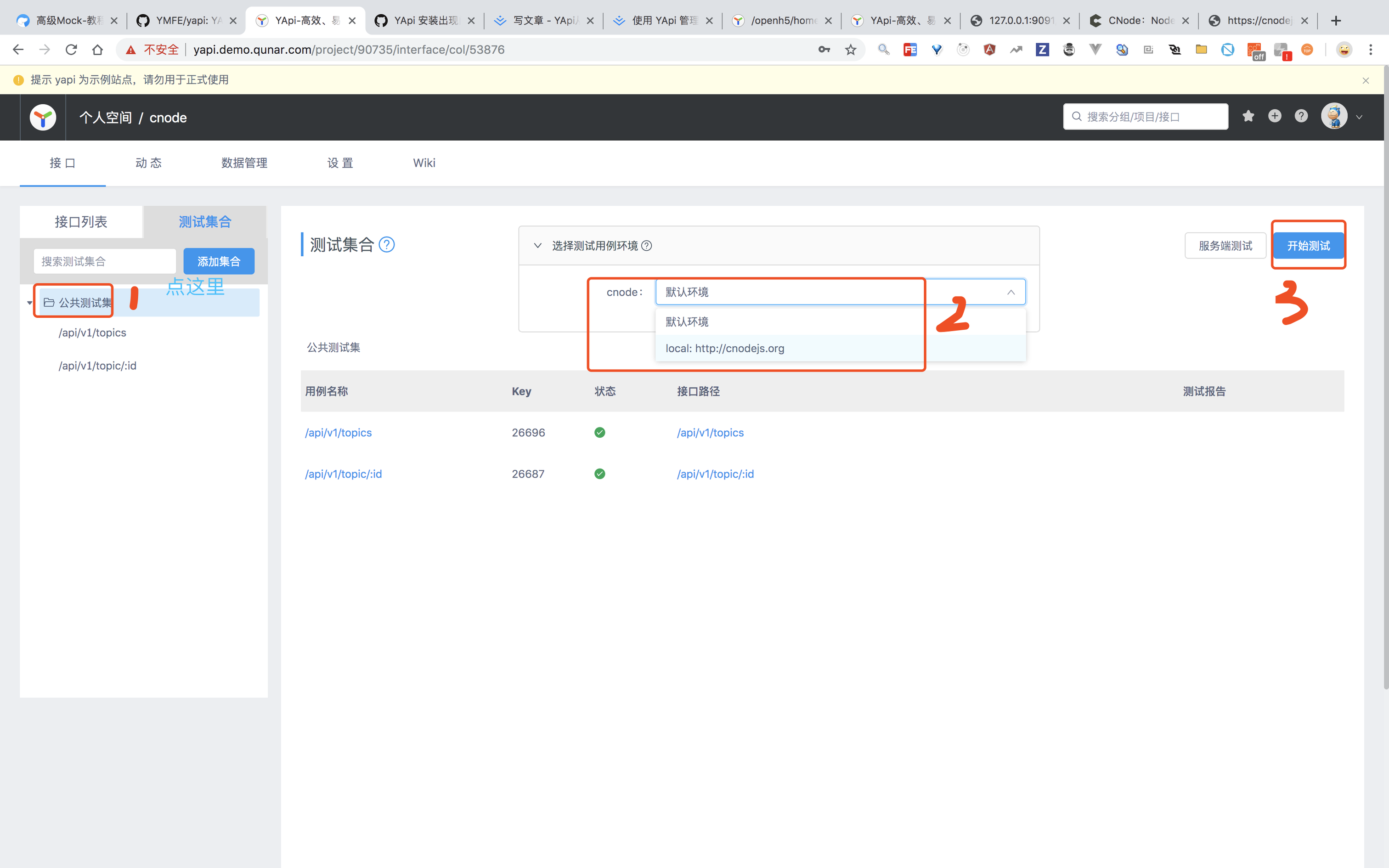Open the browser three-dot menu
Screen dimensions: 1389x868
(1371, 50)
